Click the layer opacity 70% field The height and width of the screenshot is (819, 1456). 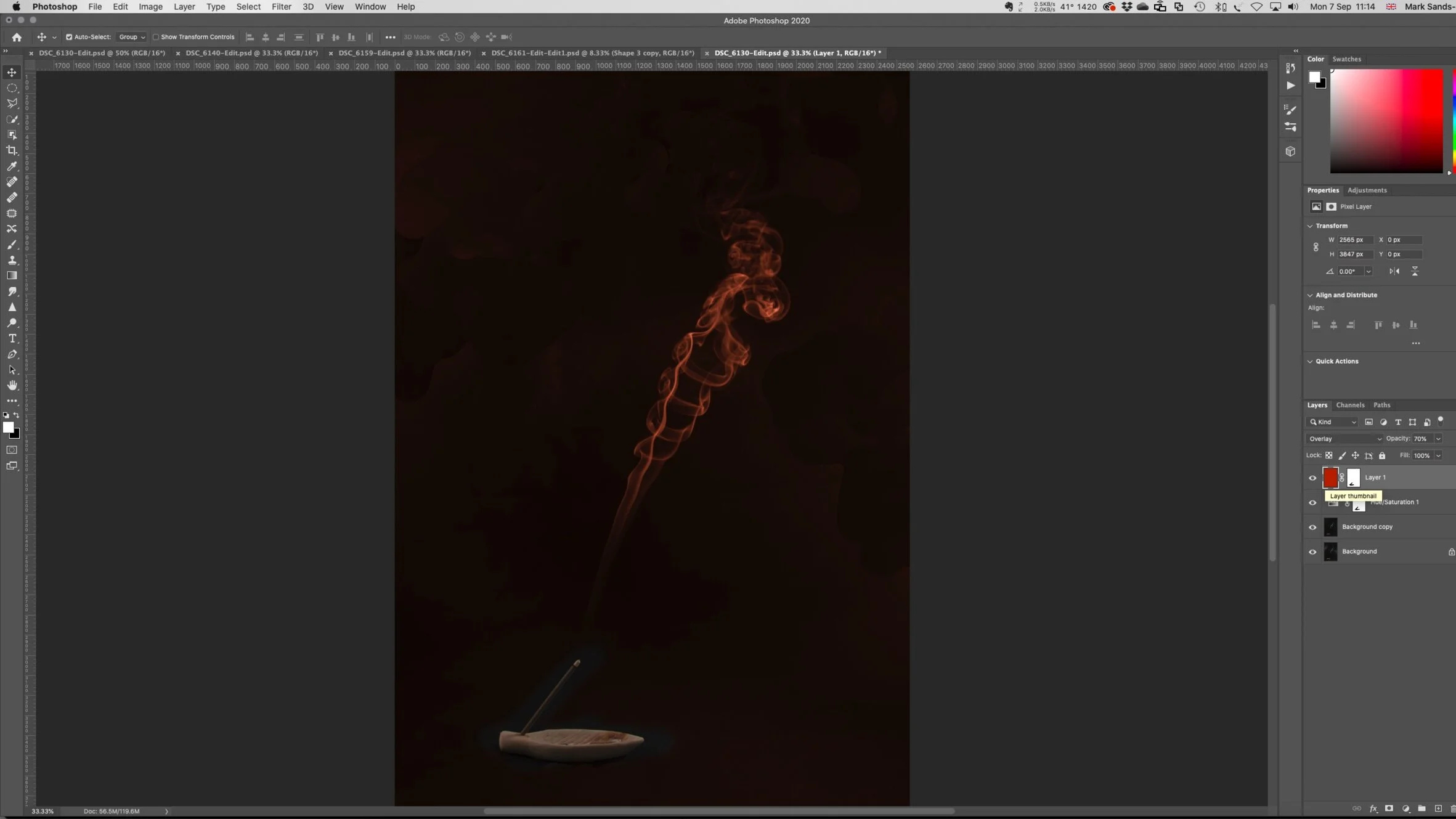[x=1421, y=439]
